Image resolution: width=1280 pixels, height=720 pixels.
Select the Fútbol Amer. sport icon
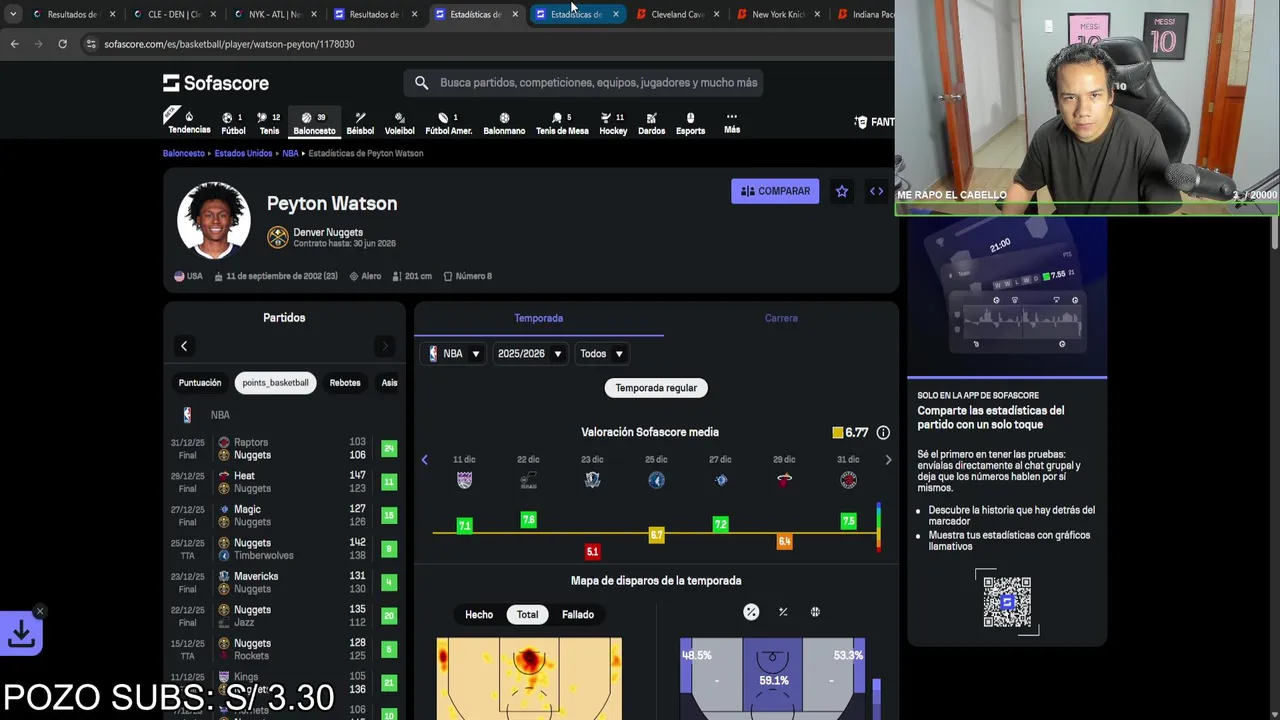448,123
